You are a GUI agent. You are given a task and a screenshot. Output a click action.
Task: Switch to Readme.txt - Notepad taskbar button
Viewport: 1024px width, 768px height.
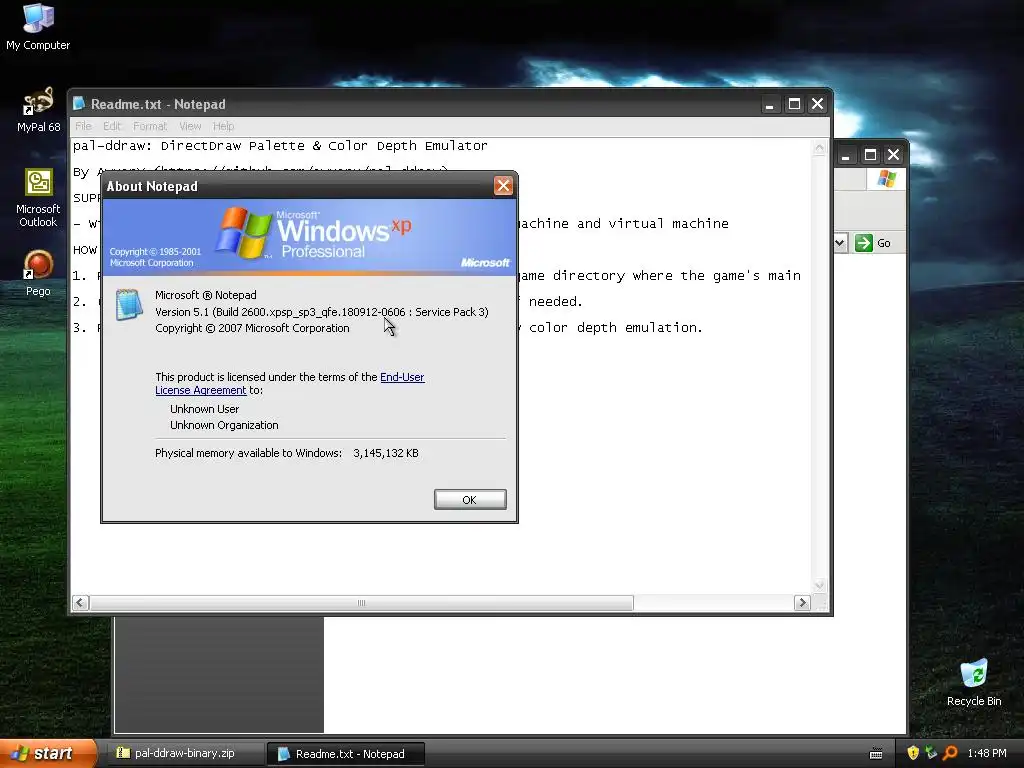(346, 754)
